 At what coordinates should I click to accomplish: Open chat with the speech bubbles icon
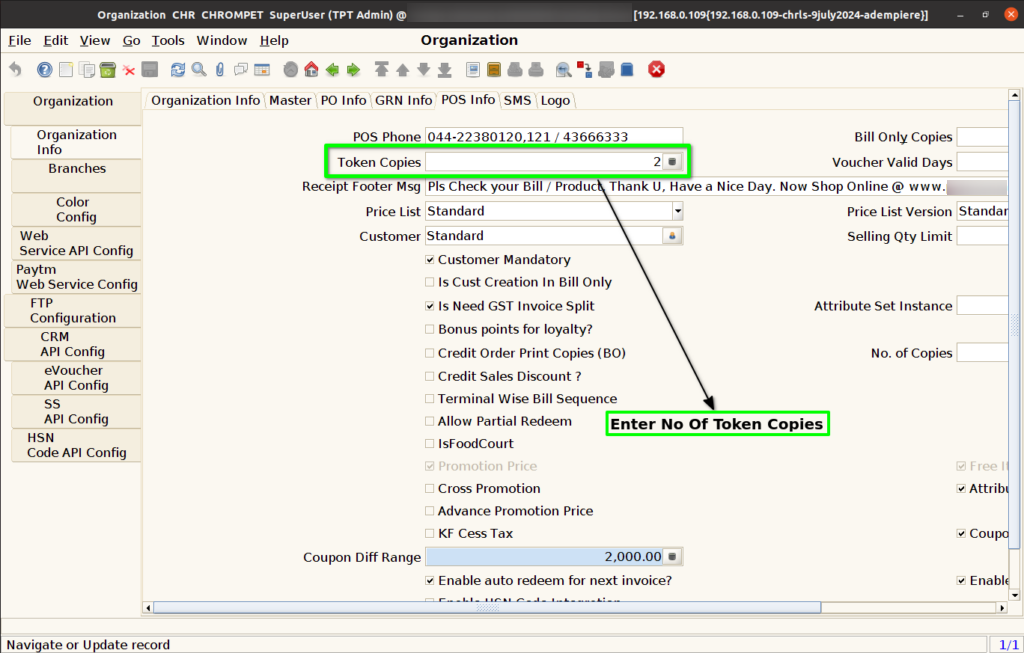[241, 69]
